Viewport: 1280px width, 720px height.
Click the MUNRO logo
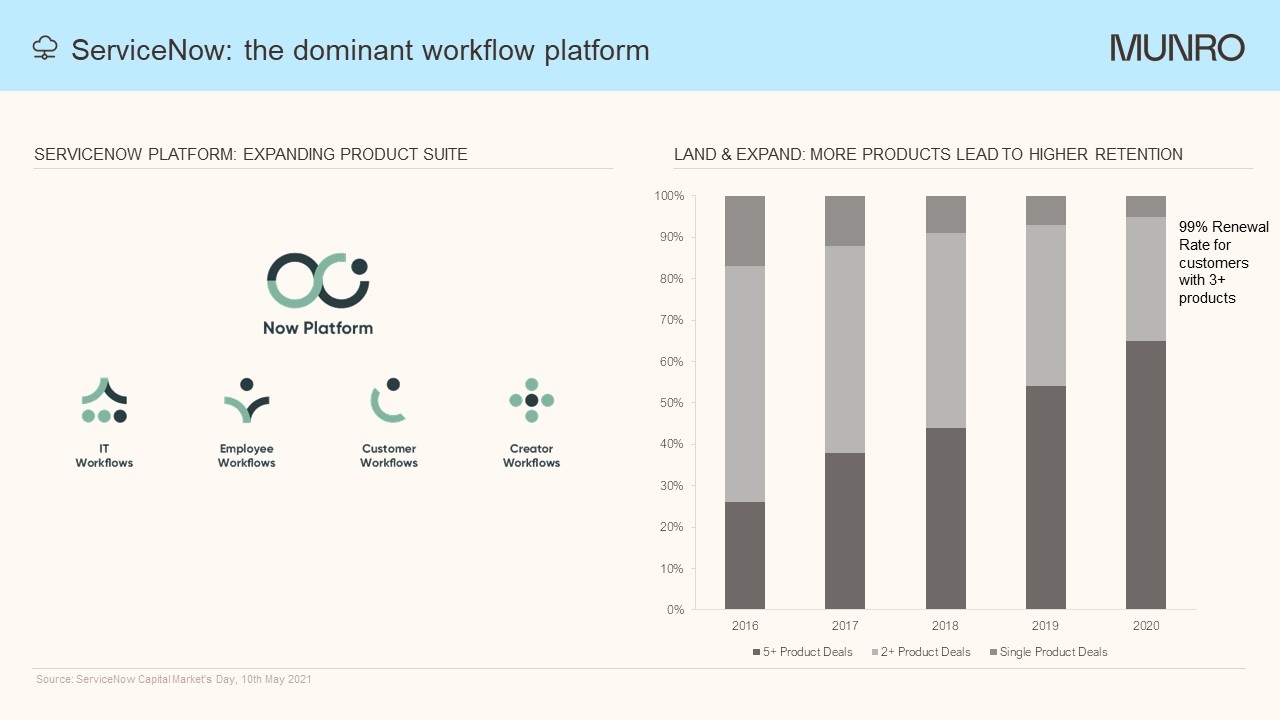(1177, 48)
